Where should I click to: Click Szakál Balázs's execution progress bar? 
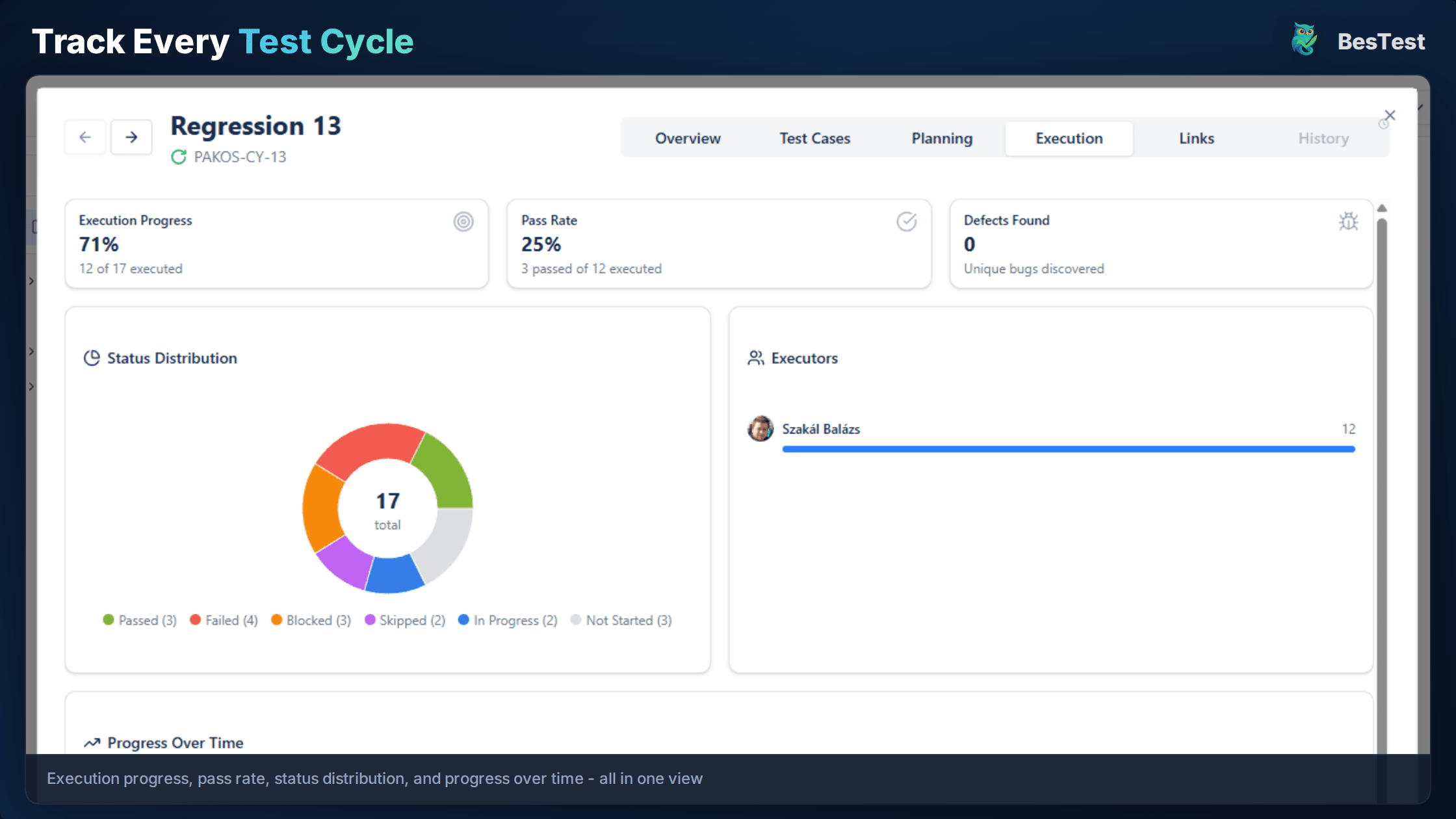[x=1069, y=448]
